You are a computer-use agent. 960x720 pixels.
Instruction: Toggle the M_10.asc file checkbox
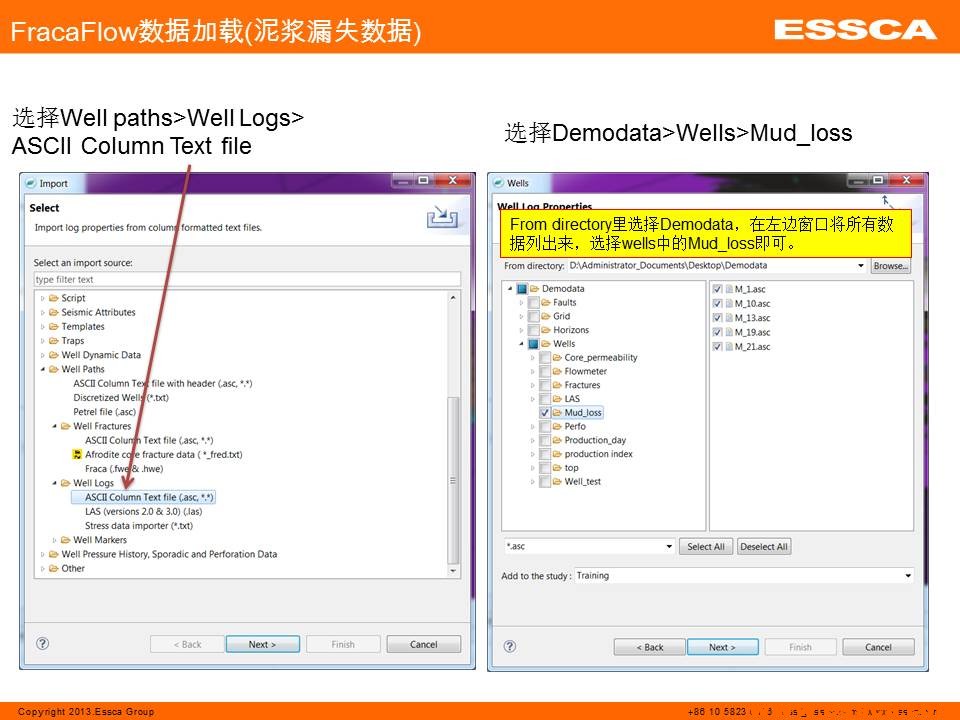[717, 303]
